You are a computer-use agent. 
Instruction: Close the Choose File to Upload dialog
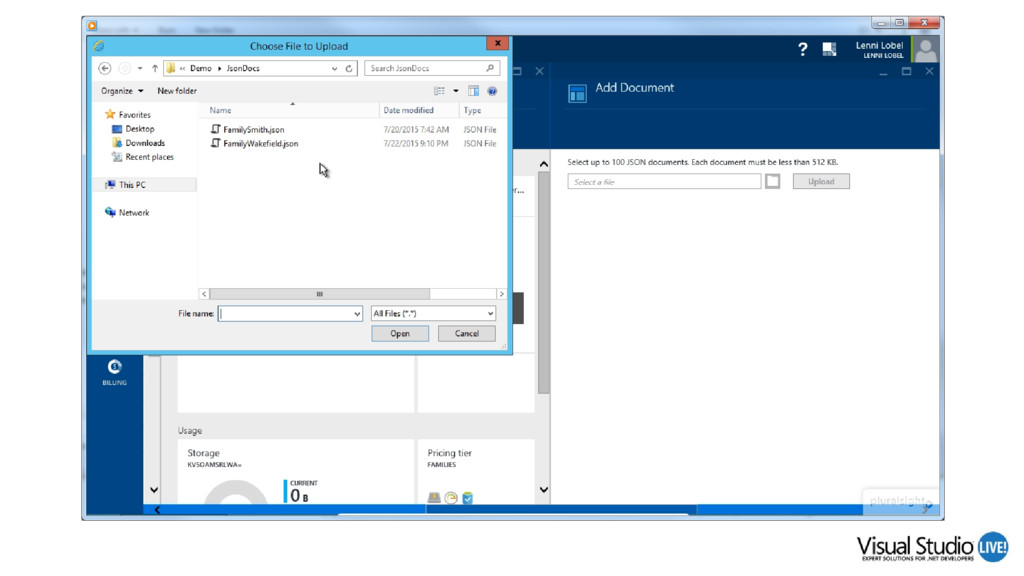[498, 43]
